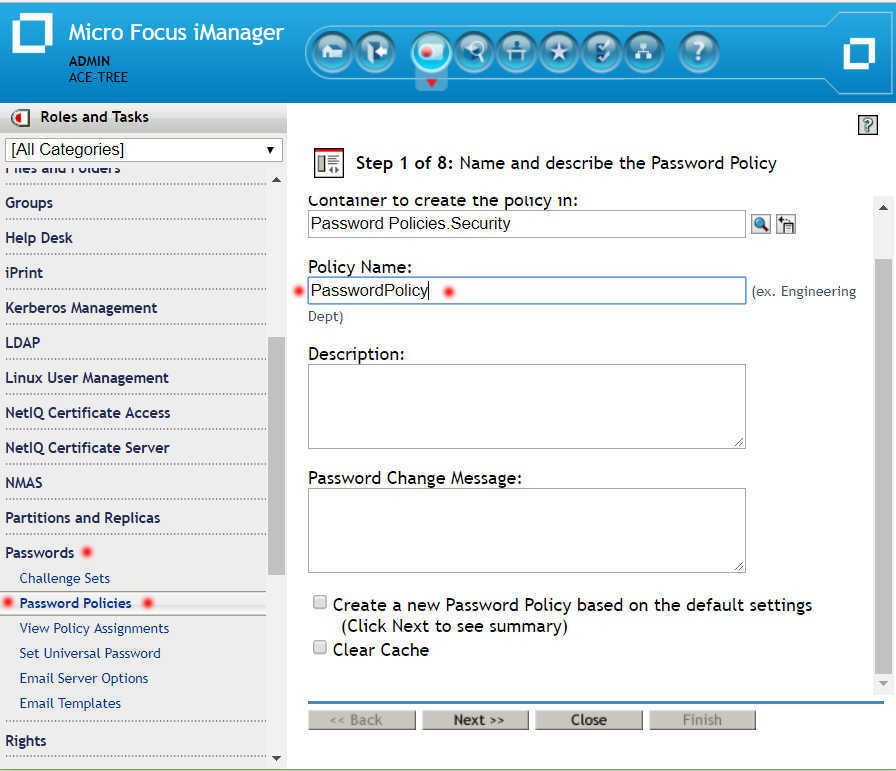Click the Close button

(x=589, y=720)
